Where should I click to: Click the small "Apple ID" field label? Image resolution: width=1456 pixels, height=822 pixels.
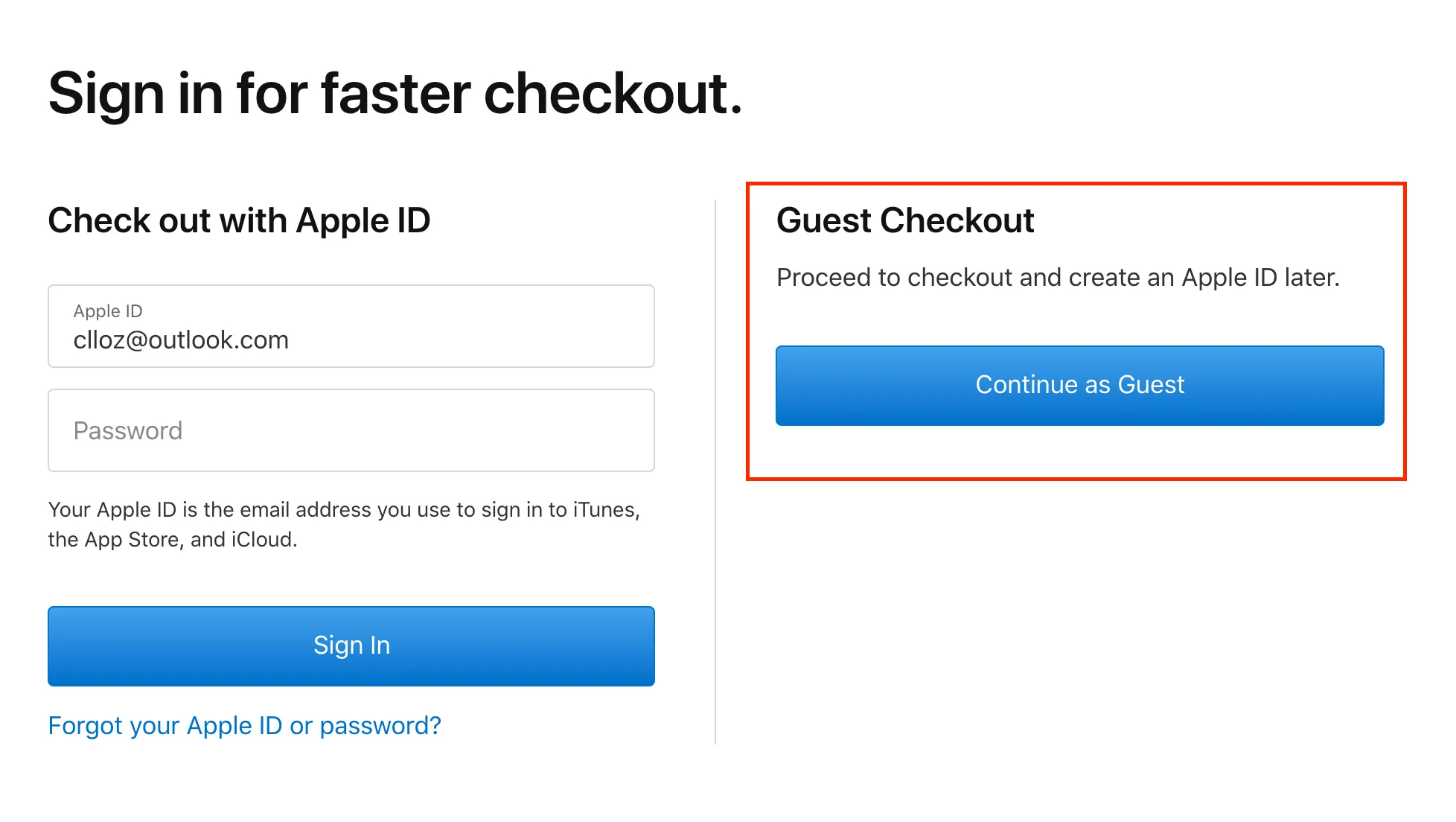[108, 311]
